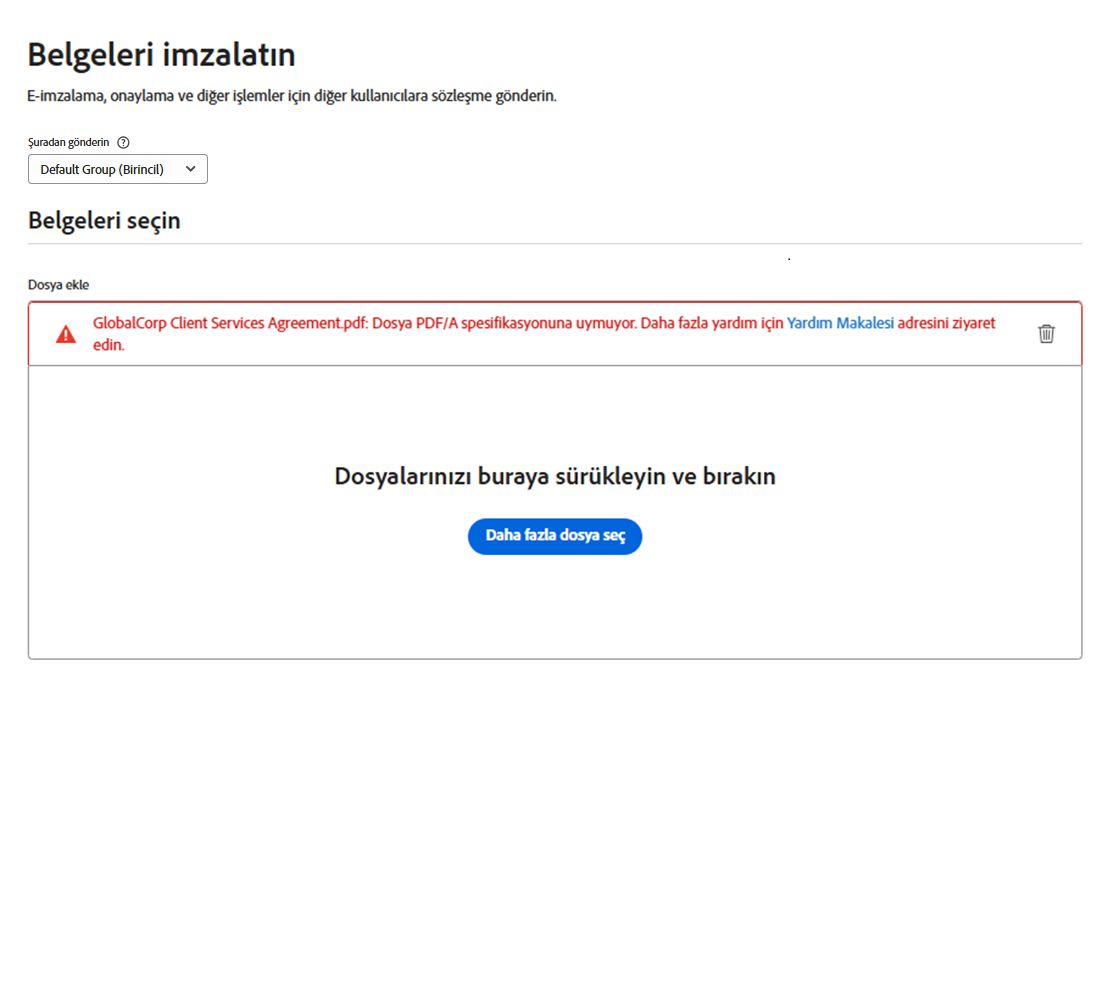Click the help icon beside Şuradan gönderin

tap(123, 143)
